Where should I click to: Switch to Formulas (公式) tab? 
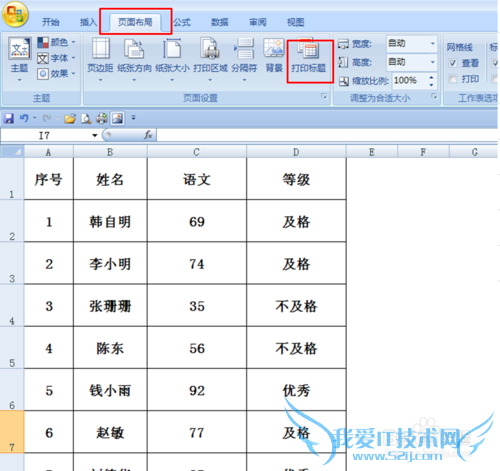(182, 22)
